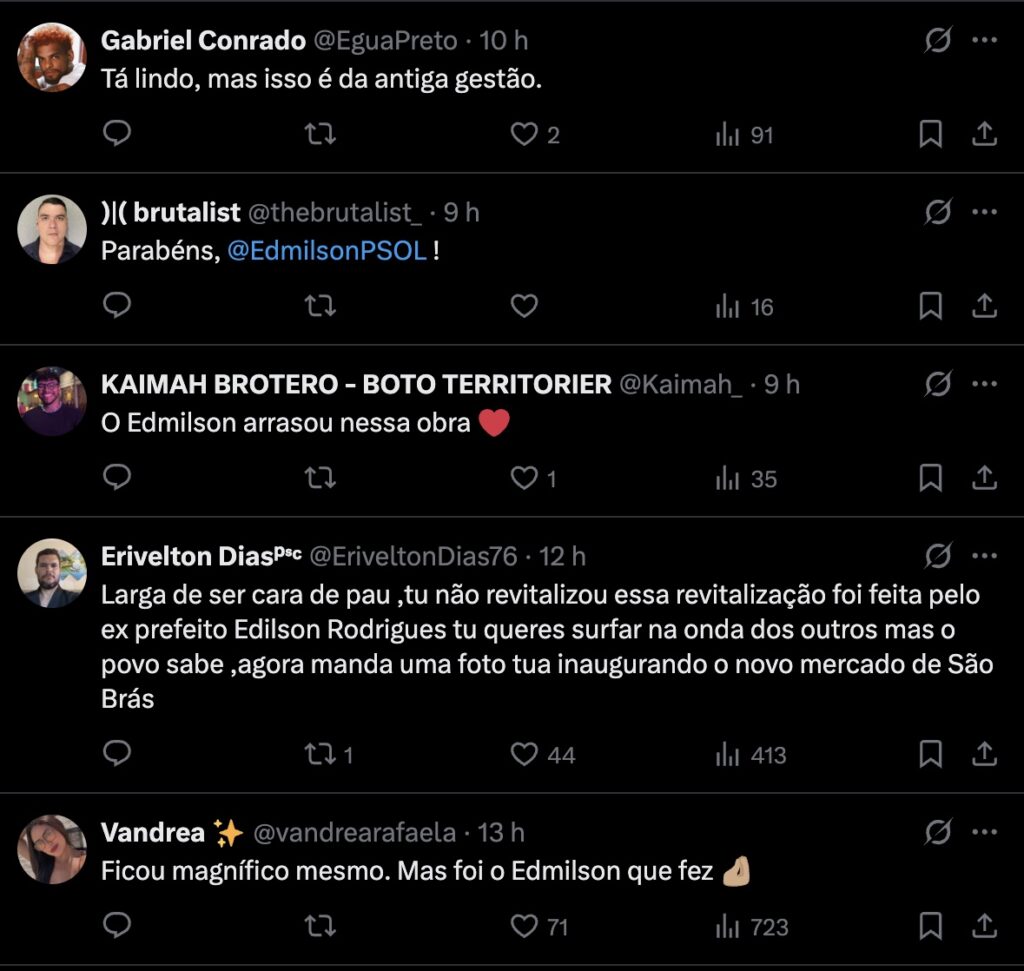The height and width of the screenshot is (971, 1024).
Task: Repost Erivelton Dias's tweet
Action: pos(320,754)
